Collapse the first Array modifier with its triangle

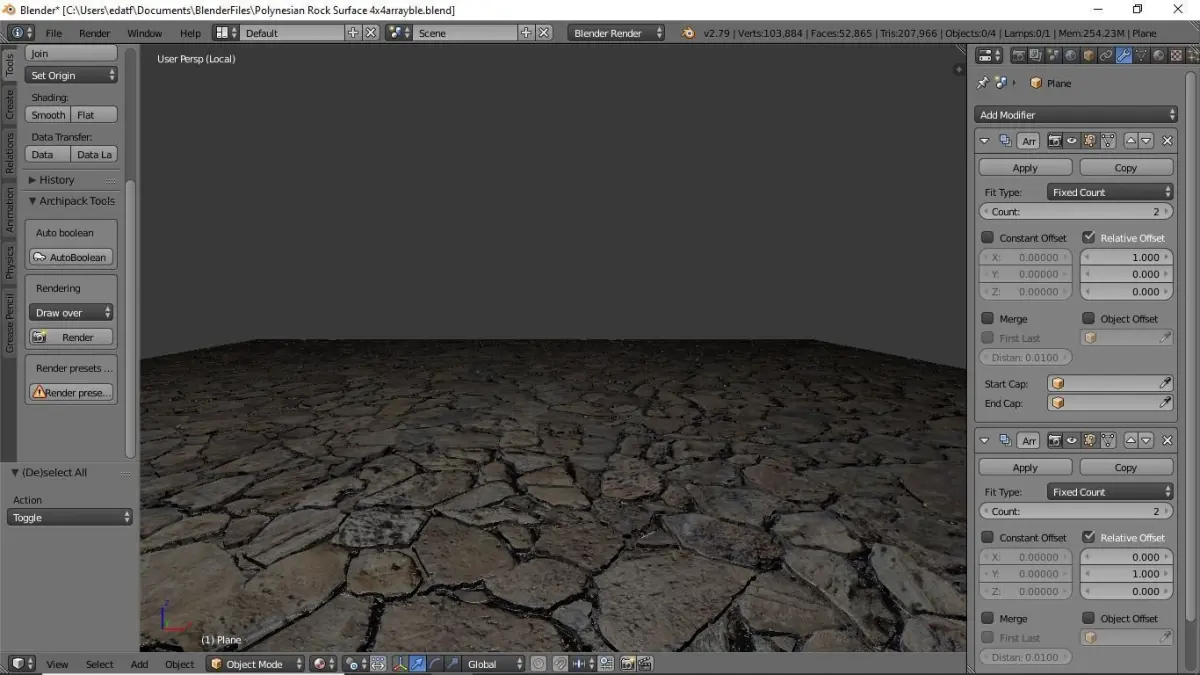coord(985,141)
